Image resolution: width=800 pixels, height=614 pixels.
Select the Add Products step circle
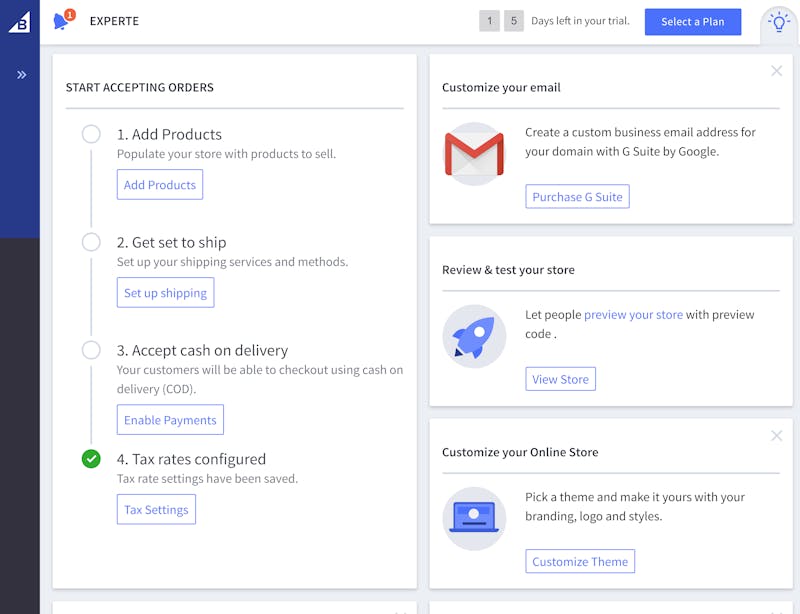pyautogui.click(x=91, y=134)
